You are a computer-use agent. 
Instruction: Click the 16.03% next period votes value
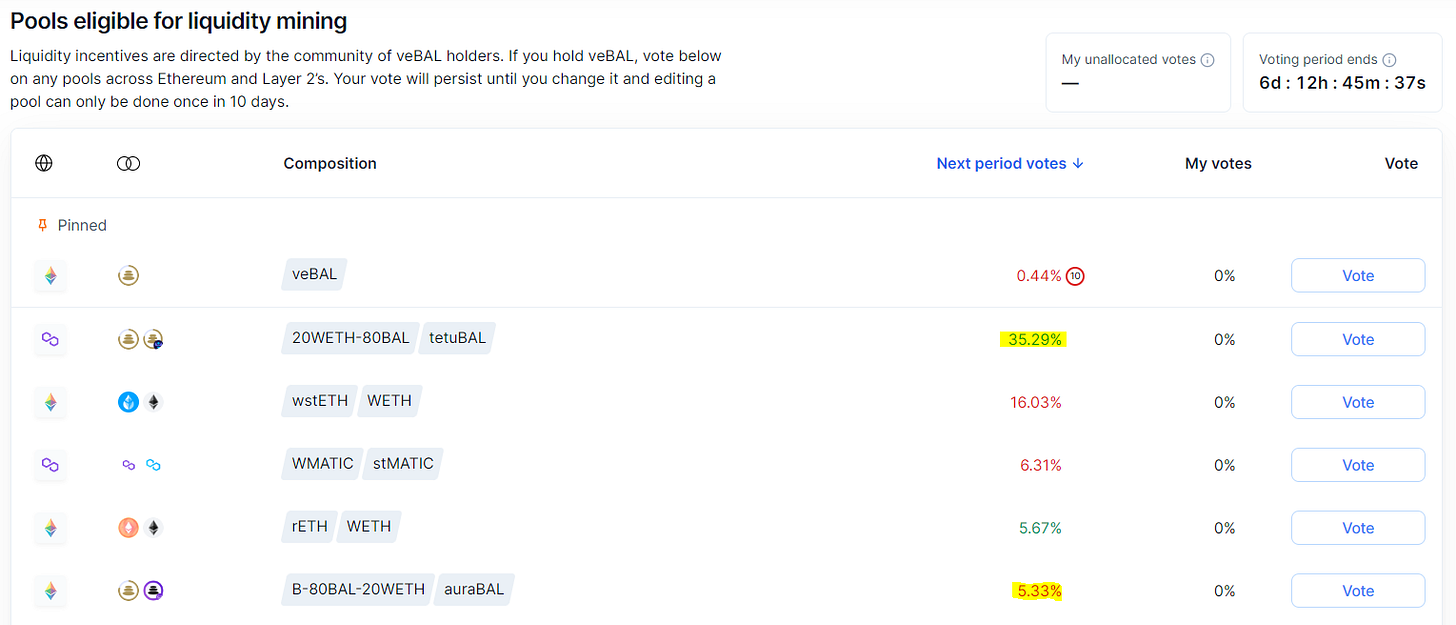tap(1035, 403)
